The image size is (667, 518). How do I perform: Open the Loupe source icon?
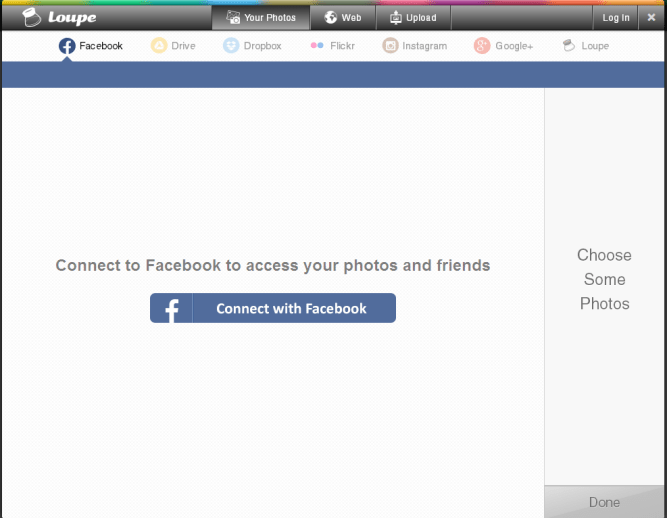point(569,46)
